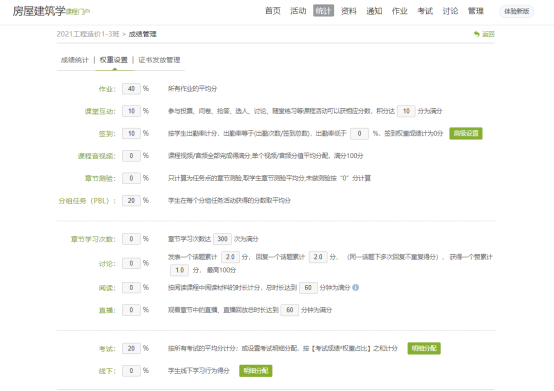Switch to the 成绩统计 tab
Screen dimensions: 554x391
(75, 60)
